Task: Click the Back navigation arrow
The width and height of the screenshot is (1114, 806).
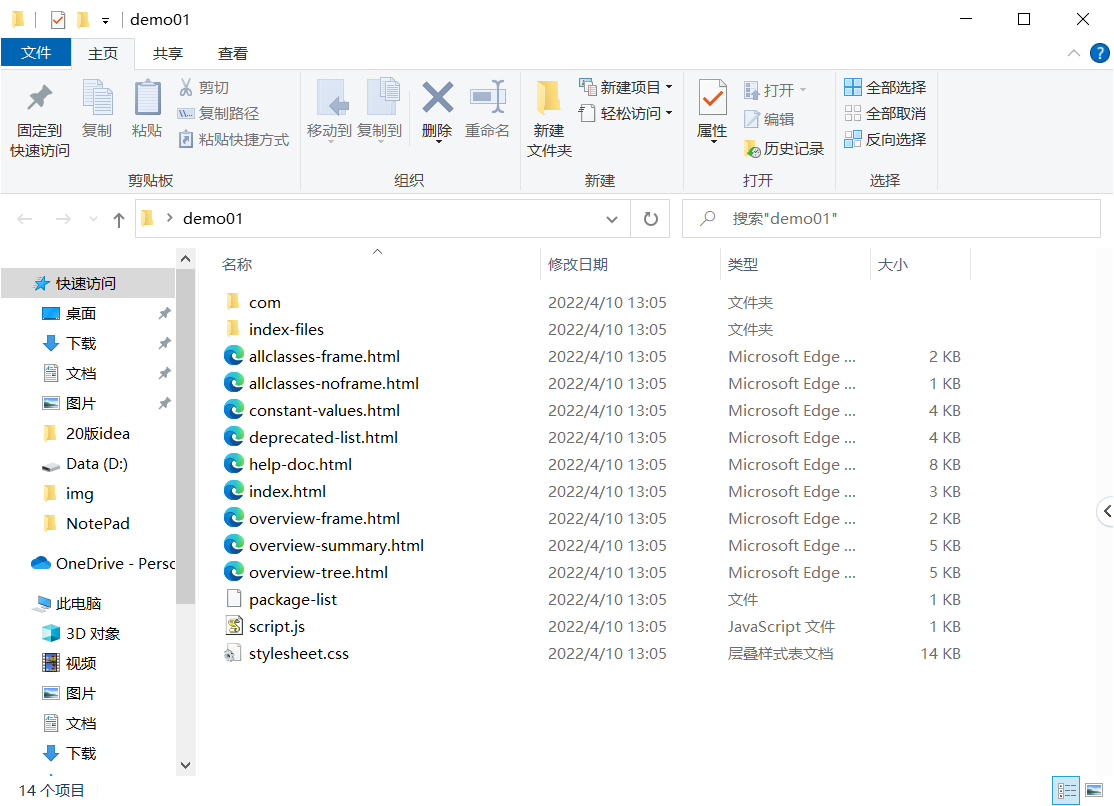Action: coord(25,219)
